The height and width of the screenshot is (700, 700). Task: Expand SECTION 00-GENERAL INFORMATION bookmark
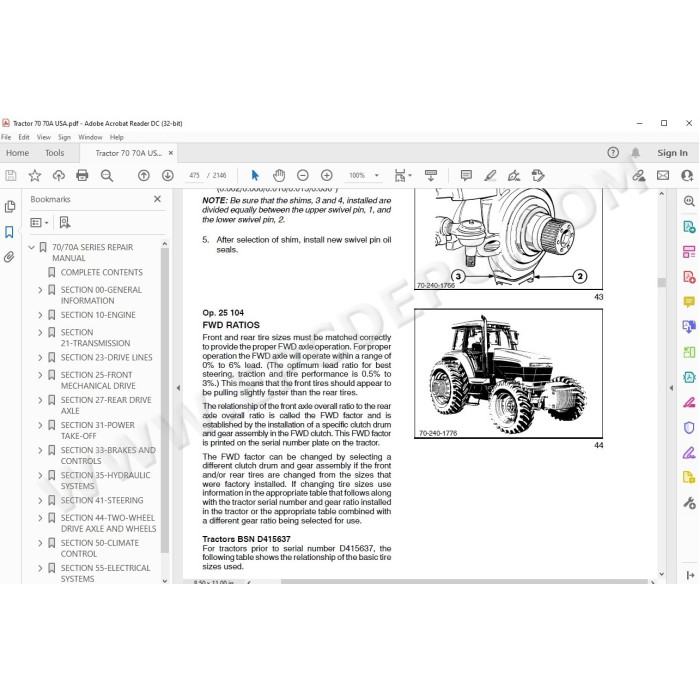[x=40, y=290]
